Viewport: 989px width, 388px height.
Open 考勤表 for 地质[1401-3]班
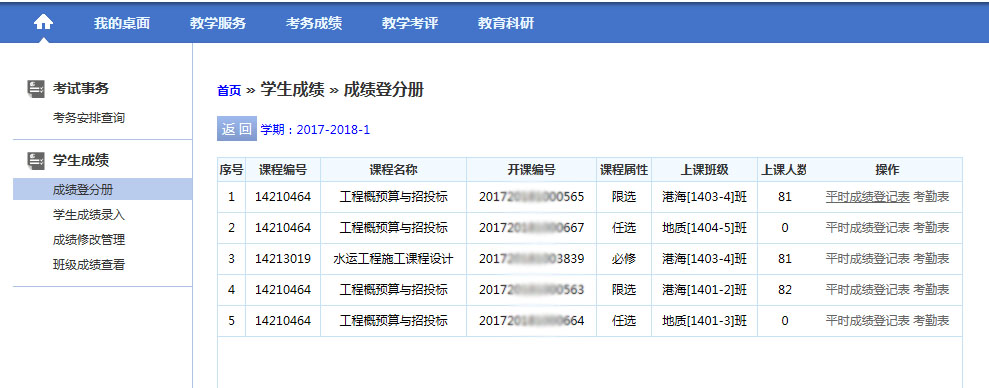[x=931, y=320]
